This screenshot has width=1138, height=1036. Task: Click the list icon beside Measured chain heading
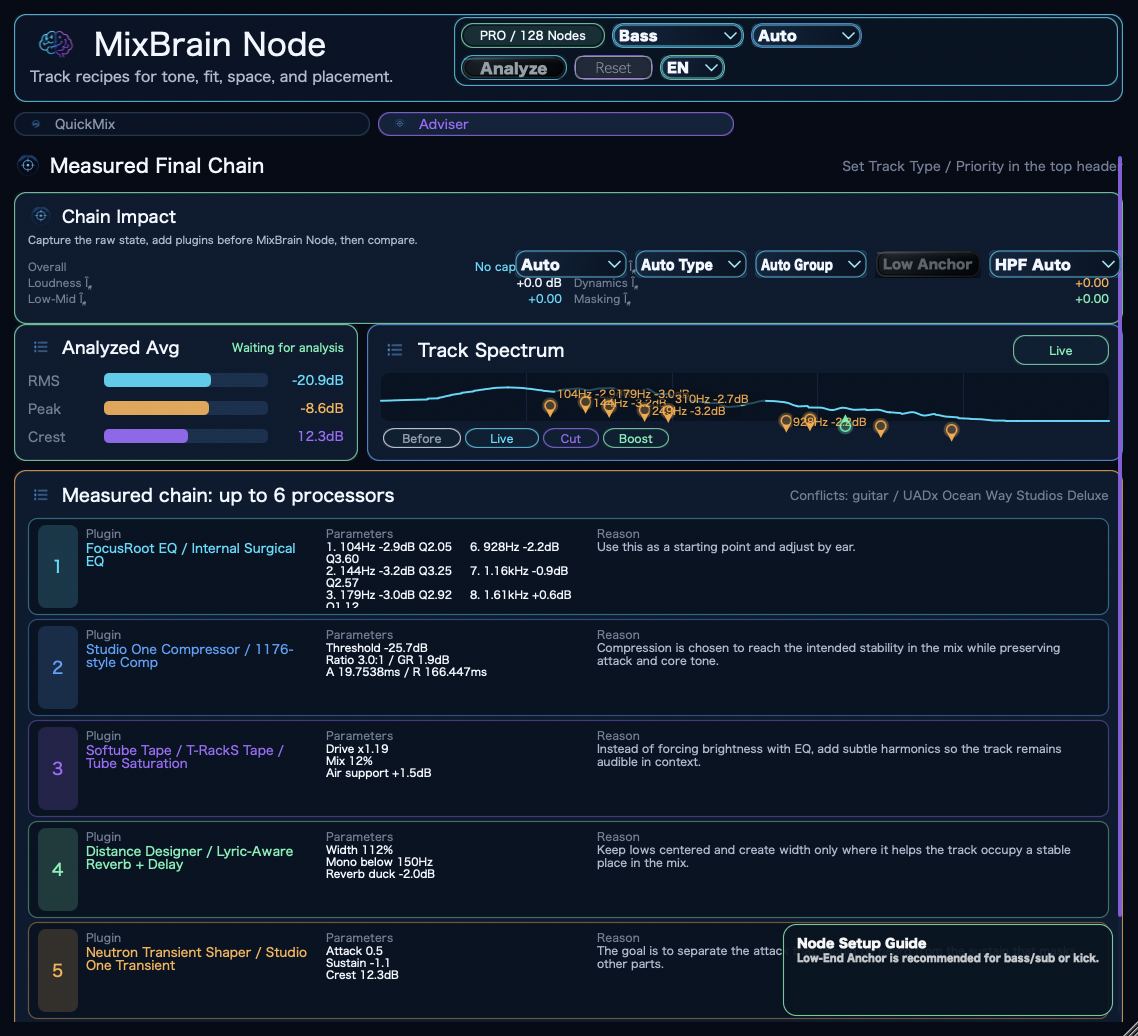point(41,495)
